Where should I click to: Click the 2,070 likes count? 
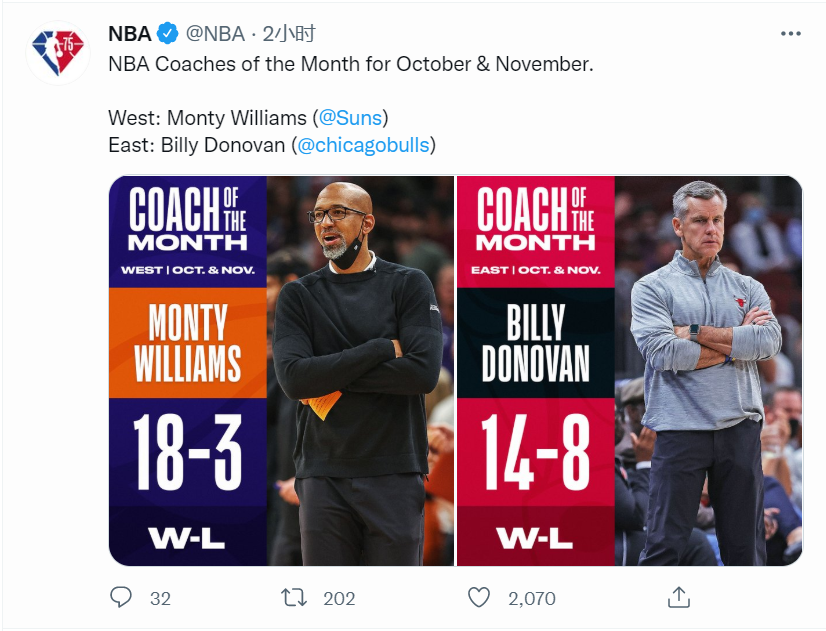point(532,598)
